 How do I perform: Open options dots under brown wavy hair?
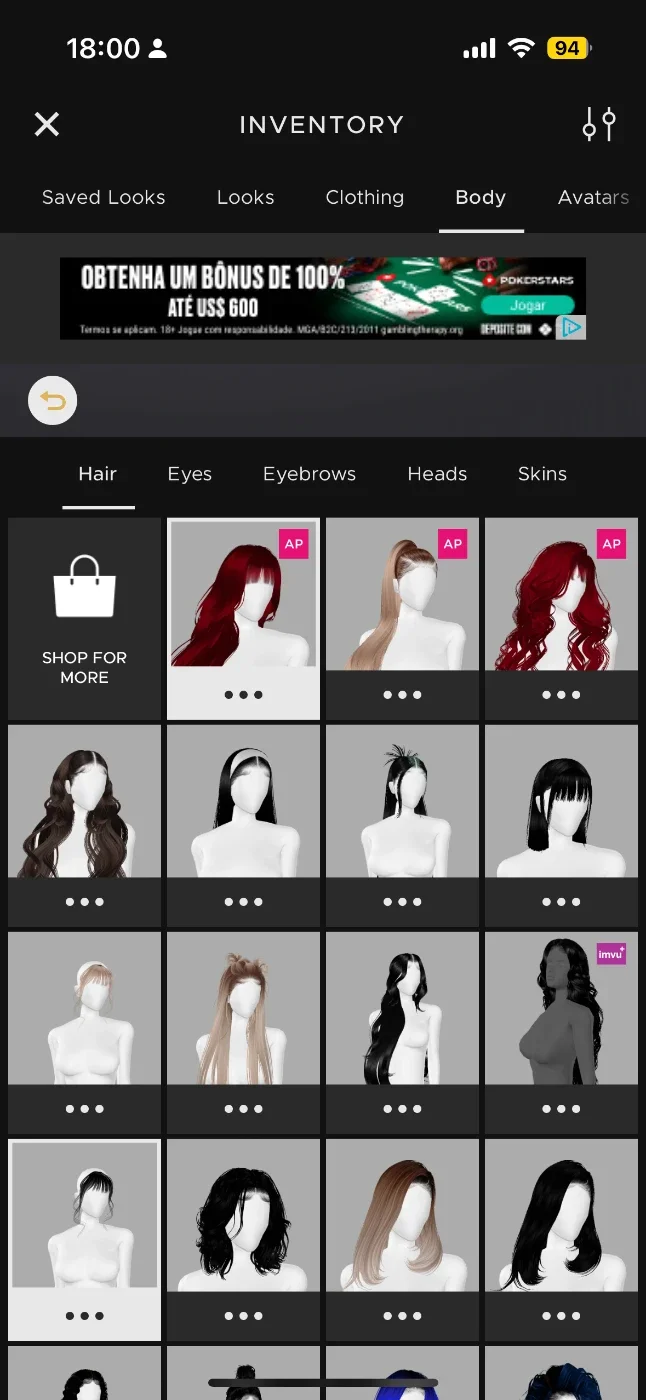tap(84, 902)
